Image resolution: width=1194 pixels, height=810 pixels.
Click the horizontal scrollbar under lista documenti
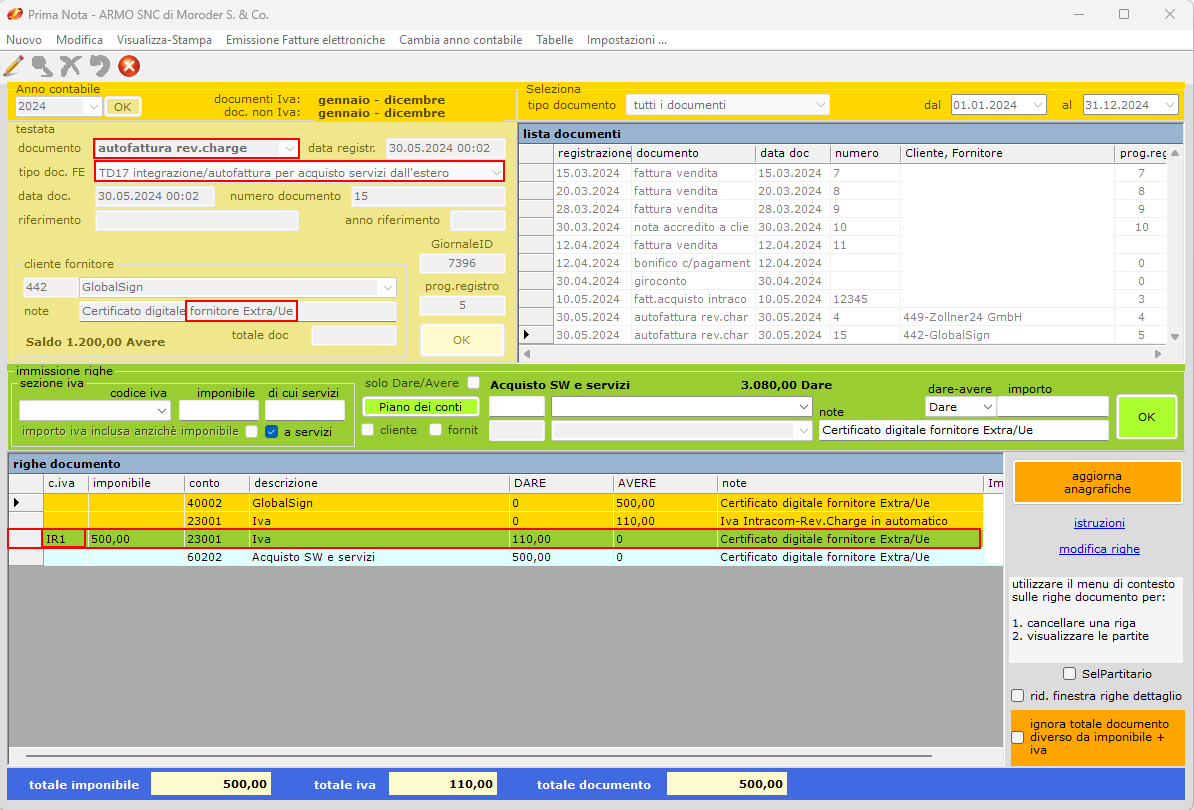(x=840, y=354)
